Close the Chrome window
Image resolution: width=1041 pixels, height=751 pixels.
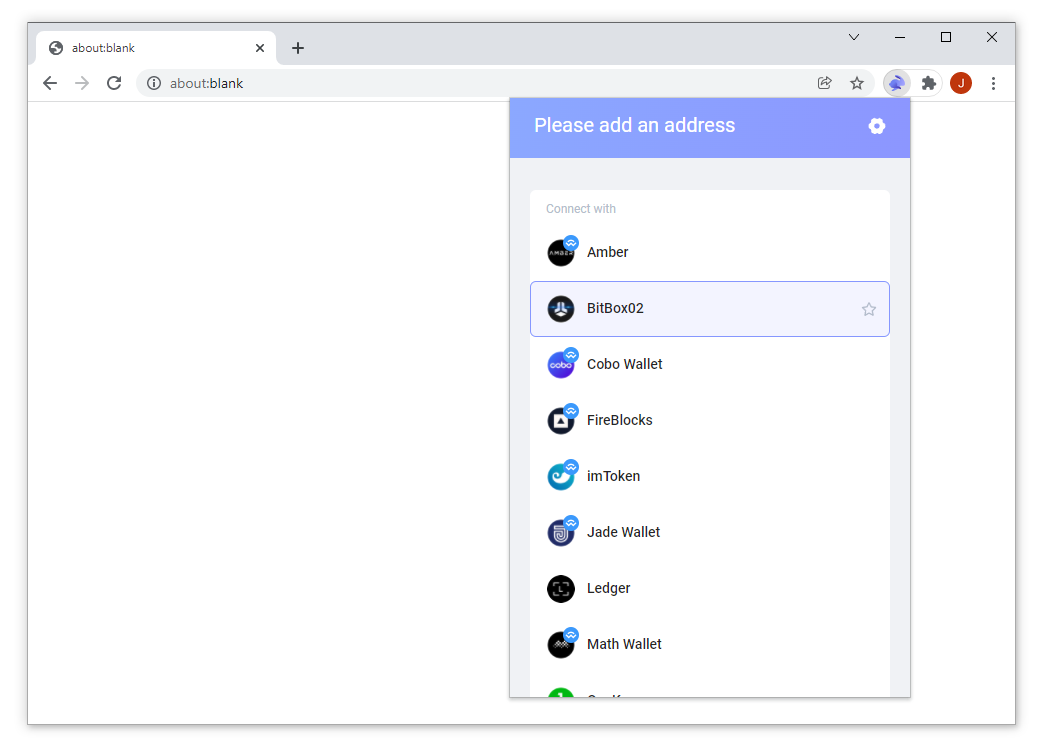point(991,37)
